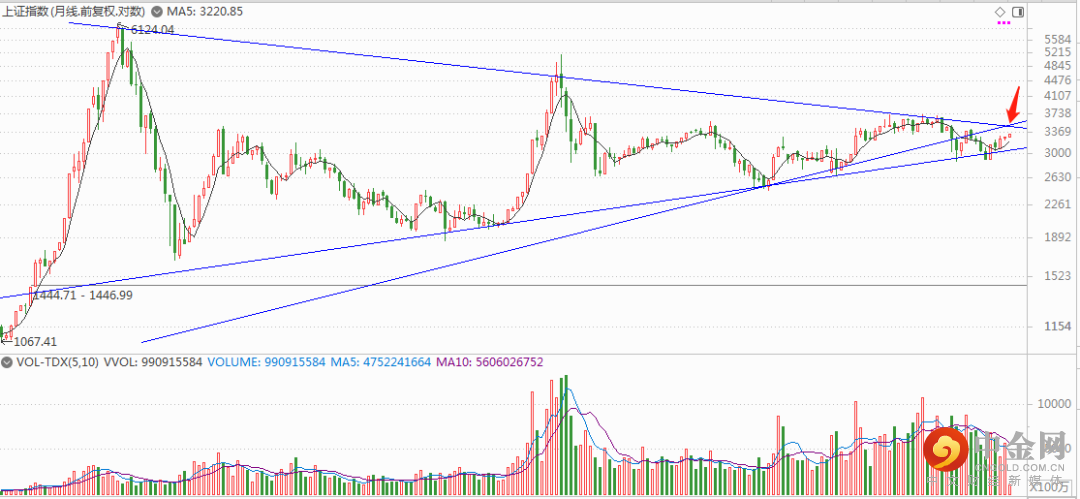
Task: Click the red arrow annotation
Action: (x=1014, y=104)
